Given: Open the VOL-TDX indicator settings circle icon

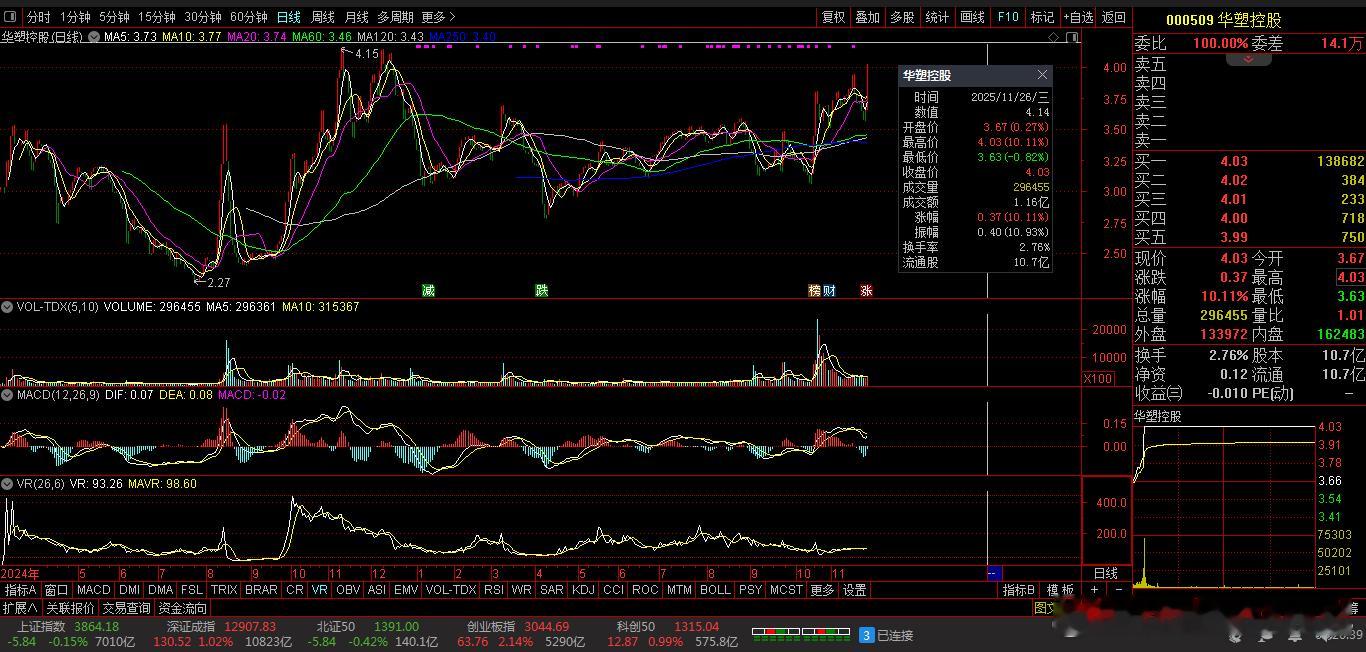Looking at the screenshot, I should point(8,307).
